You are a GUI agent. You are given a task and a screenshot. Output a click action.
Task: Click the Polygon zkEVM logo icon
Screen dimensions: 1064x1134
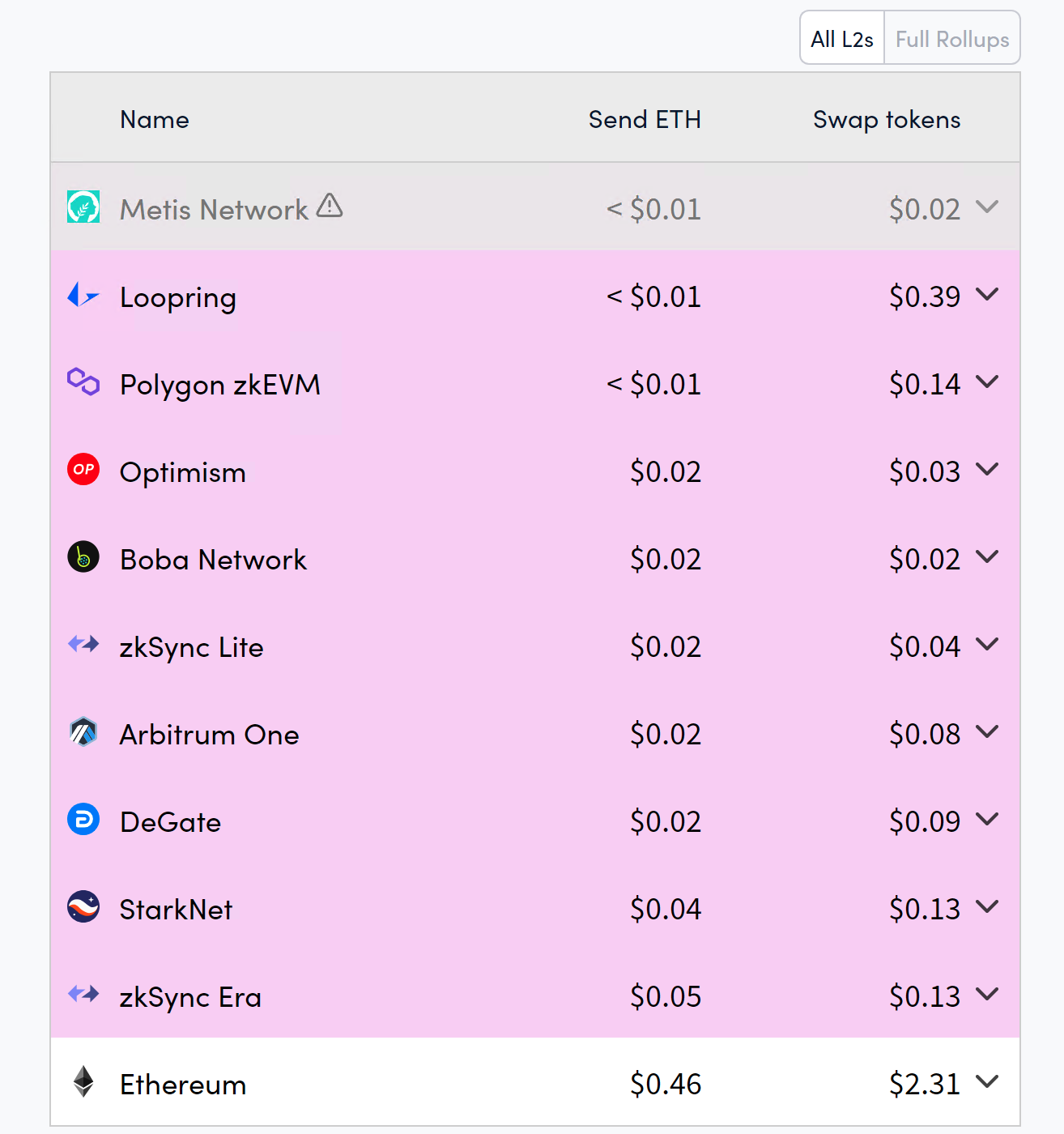click(83, 382)
